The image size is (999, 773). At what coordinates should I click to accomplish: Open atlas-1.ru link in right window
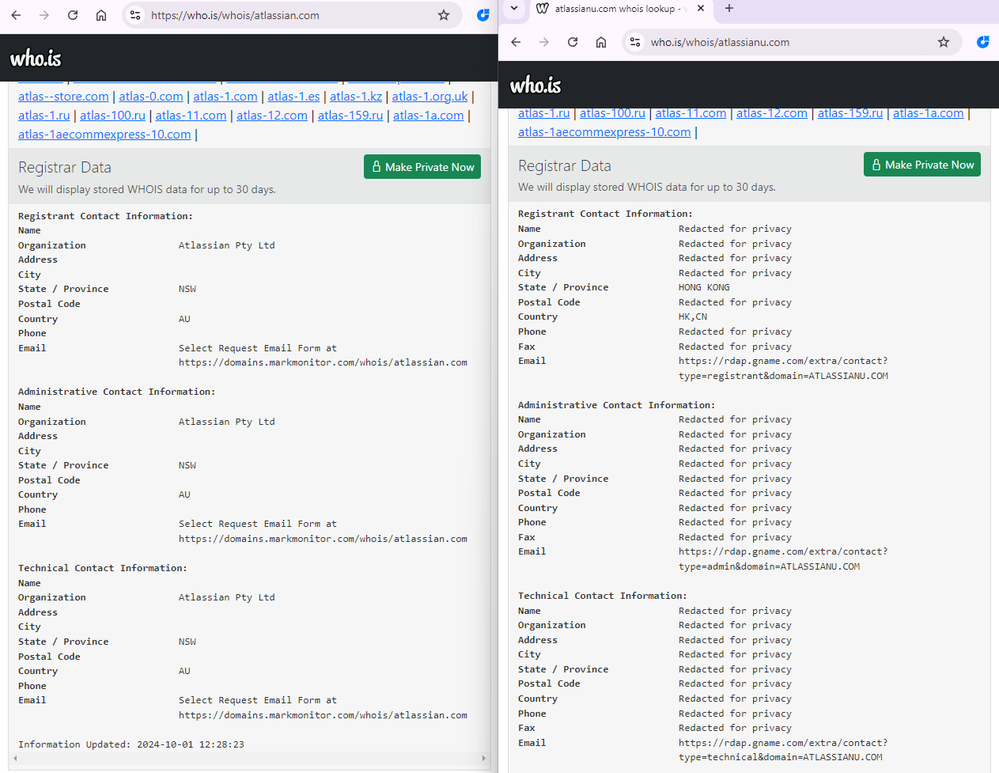pyautogui.click(x=544, y=113)
